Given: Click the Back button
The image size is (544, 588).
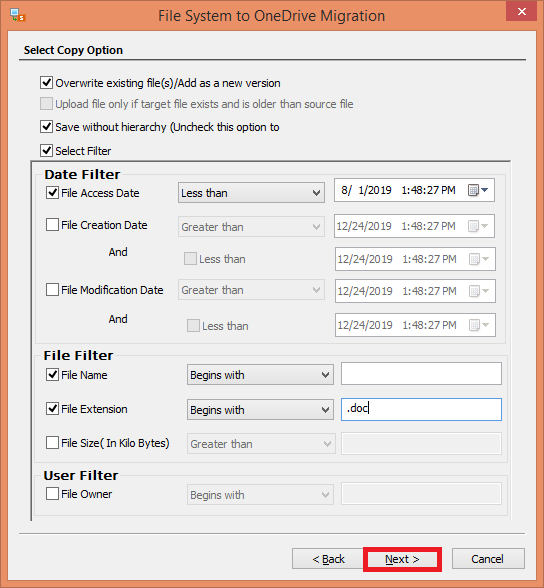Looking at the screenshot, I should click(x=328, y=559).
